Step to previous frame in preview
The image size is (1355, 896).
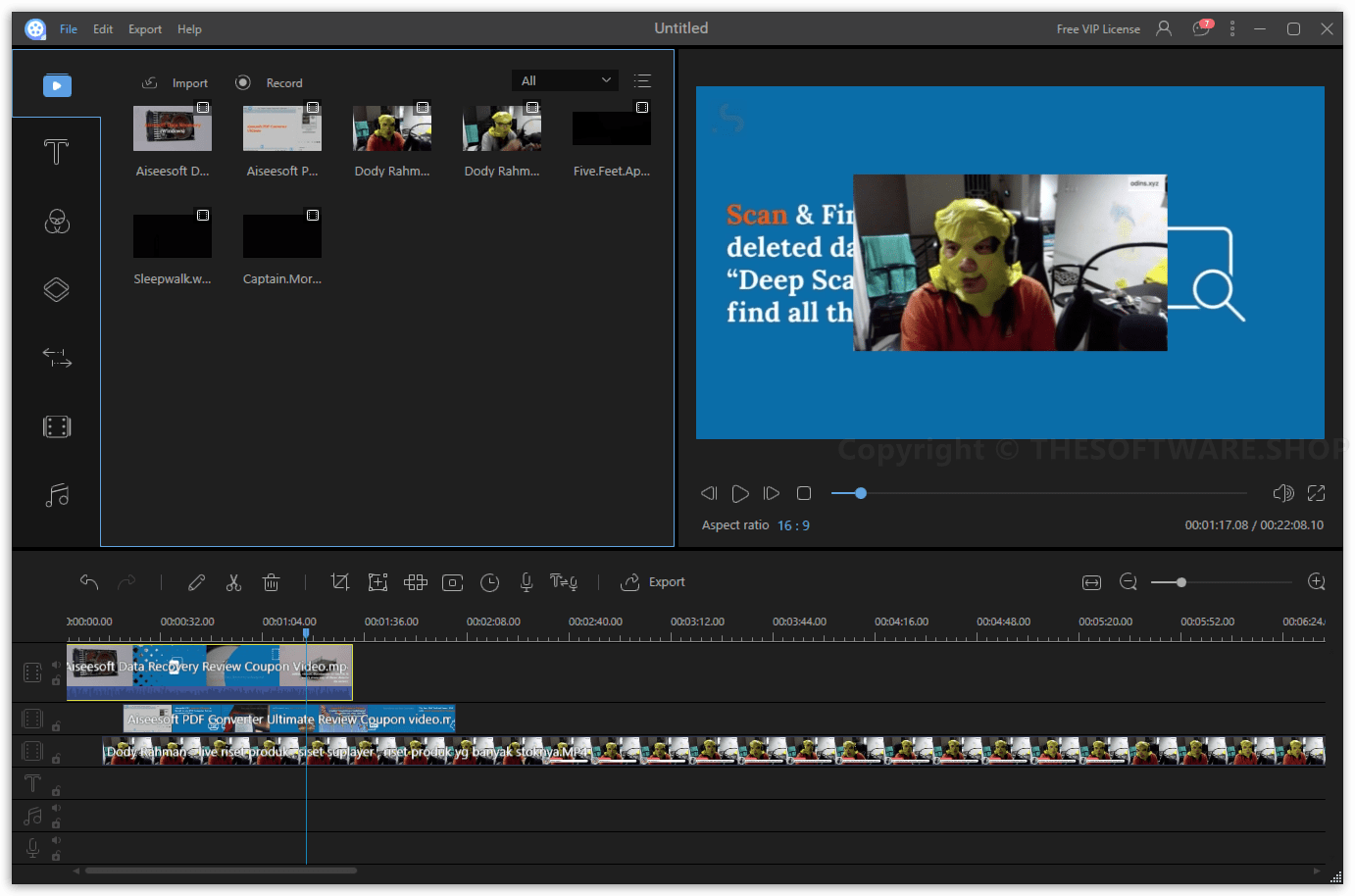(x=709, y=493)
